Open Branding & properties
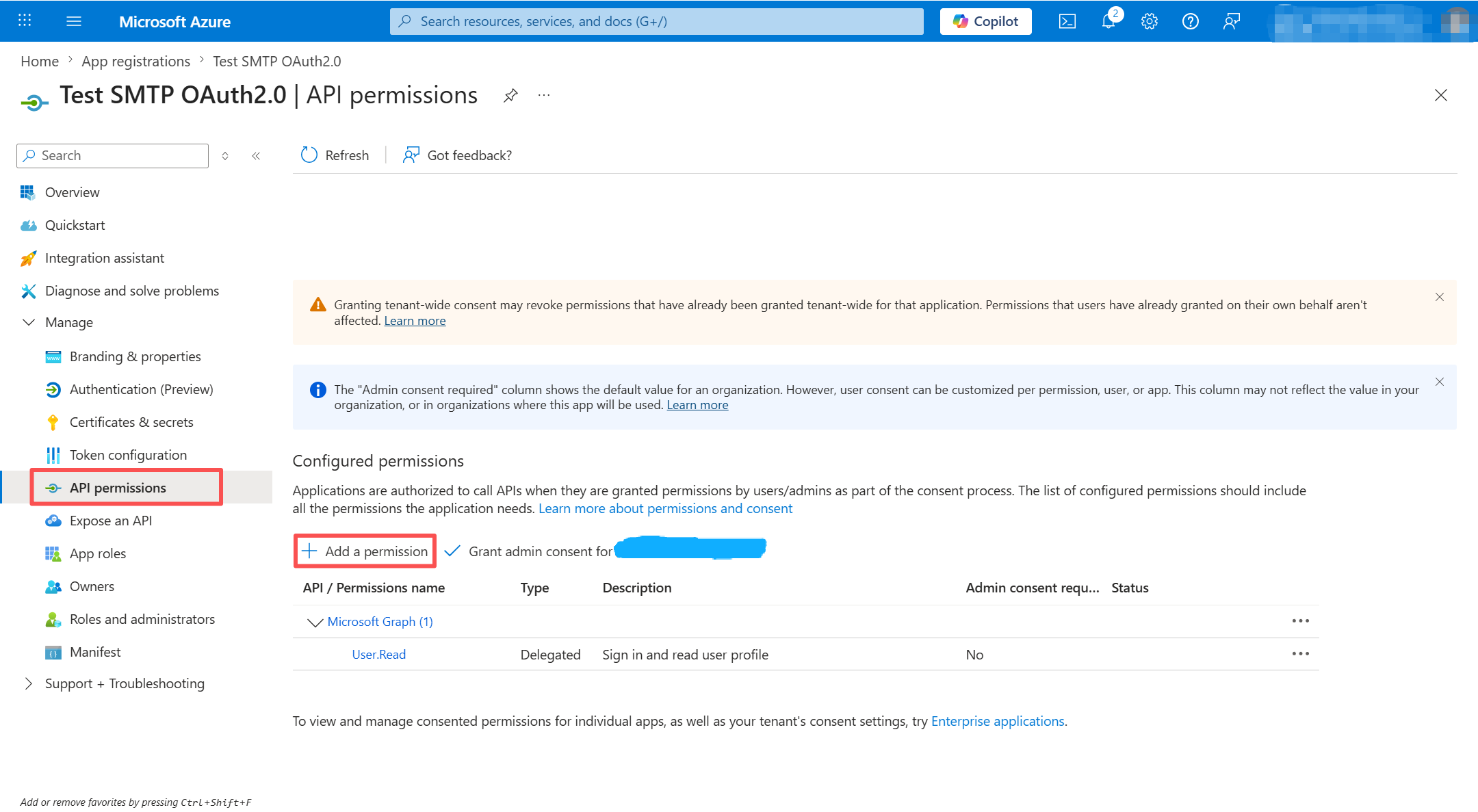1478x812 pixels. pos(135,356)
